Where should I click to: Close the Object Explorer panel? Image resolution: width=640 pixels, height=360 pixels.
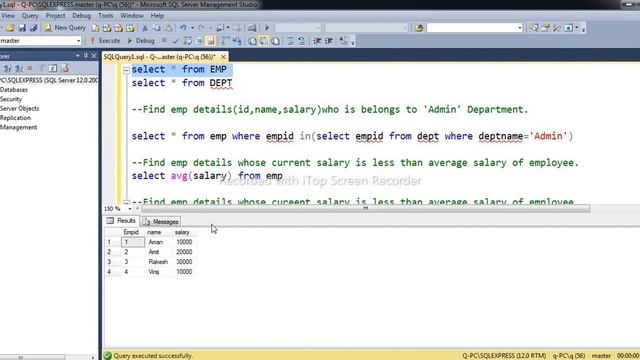click(94, 56)
